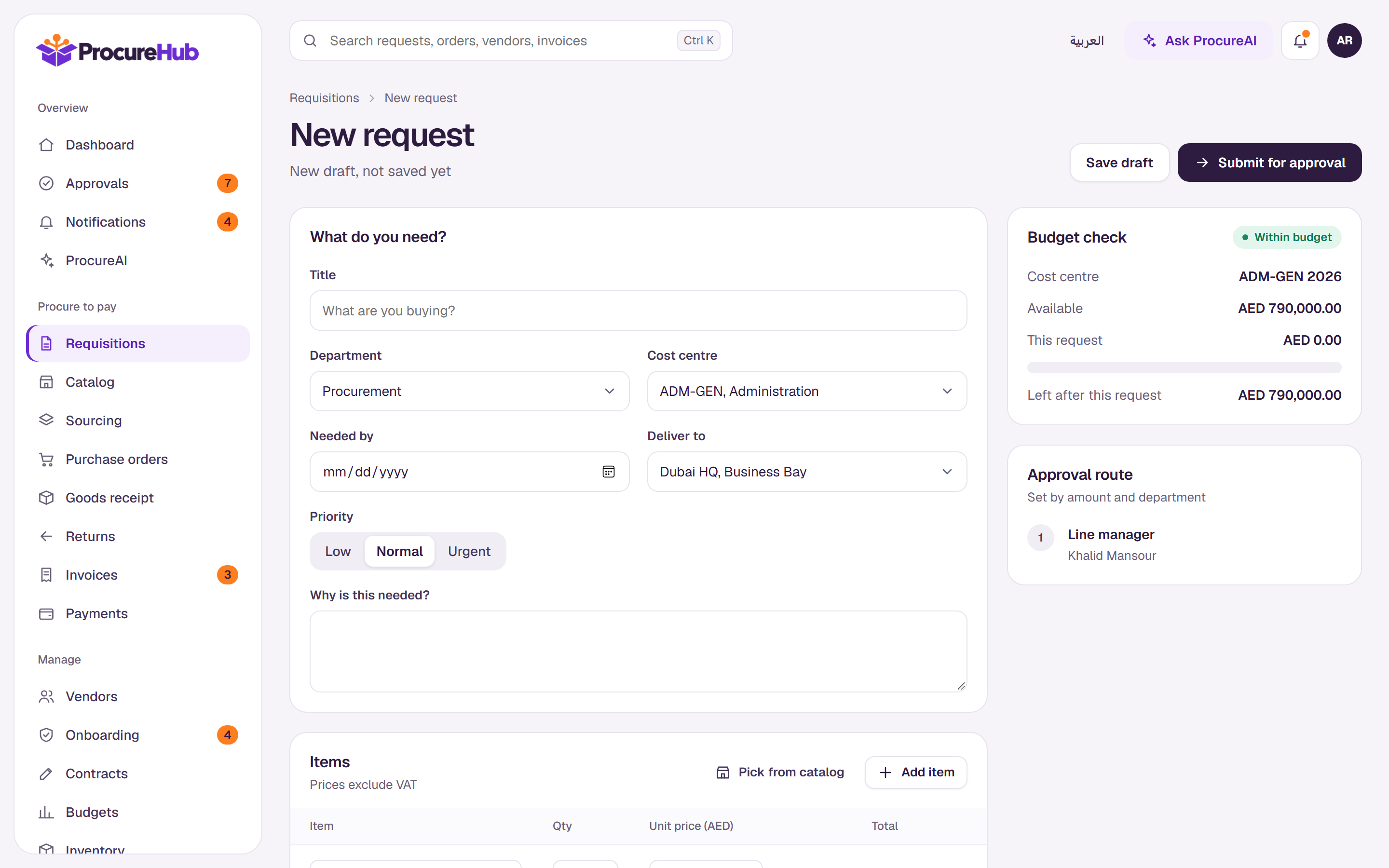Click the sidebar Notifications bell icon
This screenshot has height=868, width=1389.
click(x=46, y=222)
